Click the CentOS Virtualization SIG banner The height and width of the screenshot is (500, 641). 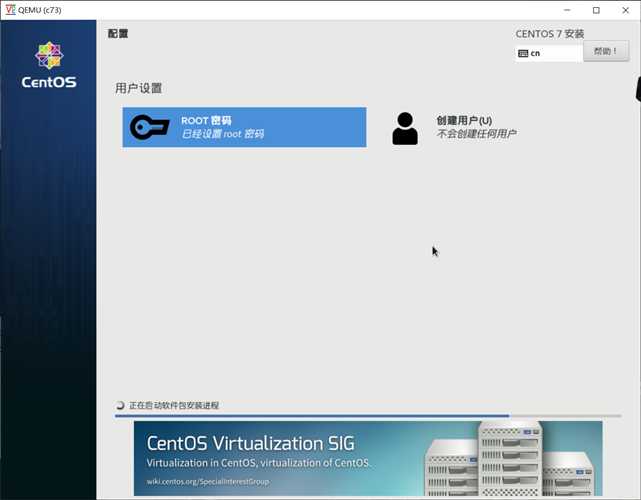[x=368, y=458]
